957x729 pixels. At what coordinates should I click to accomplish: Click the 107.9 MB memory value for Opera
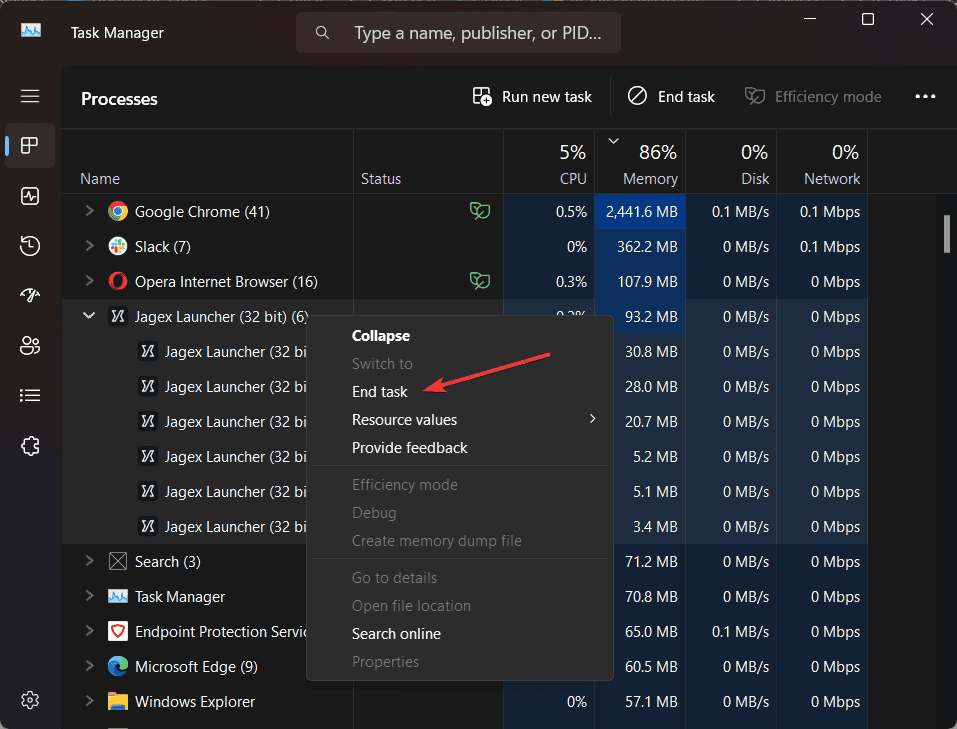[647, 281]
